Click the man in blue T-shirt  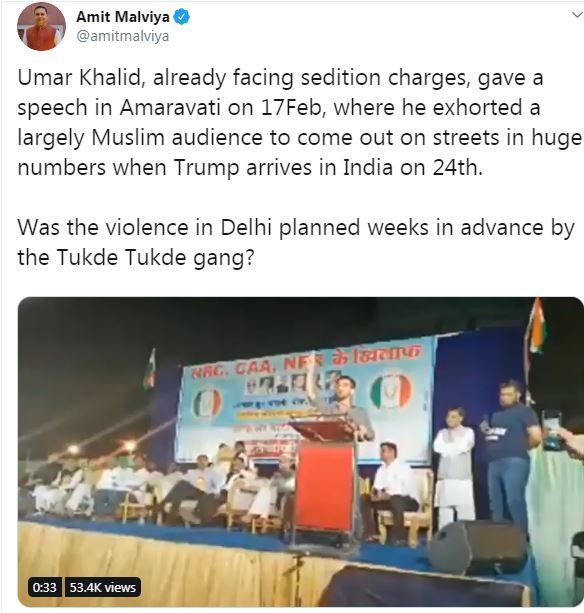point(509,453)
